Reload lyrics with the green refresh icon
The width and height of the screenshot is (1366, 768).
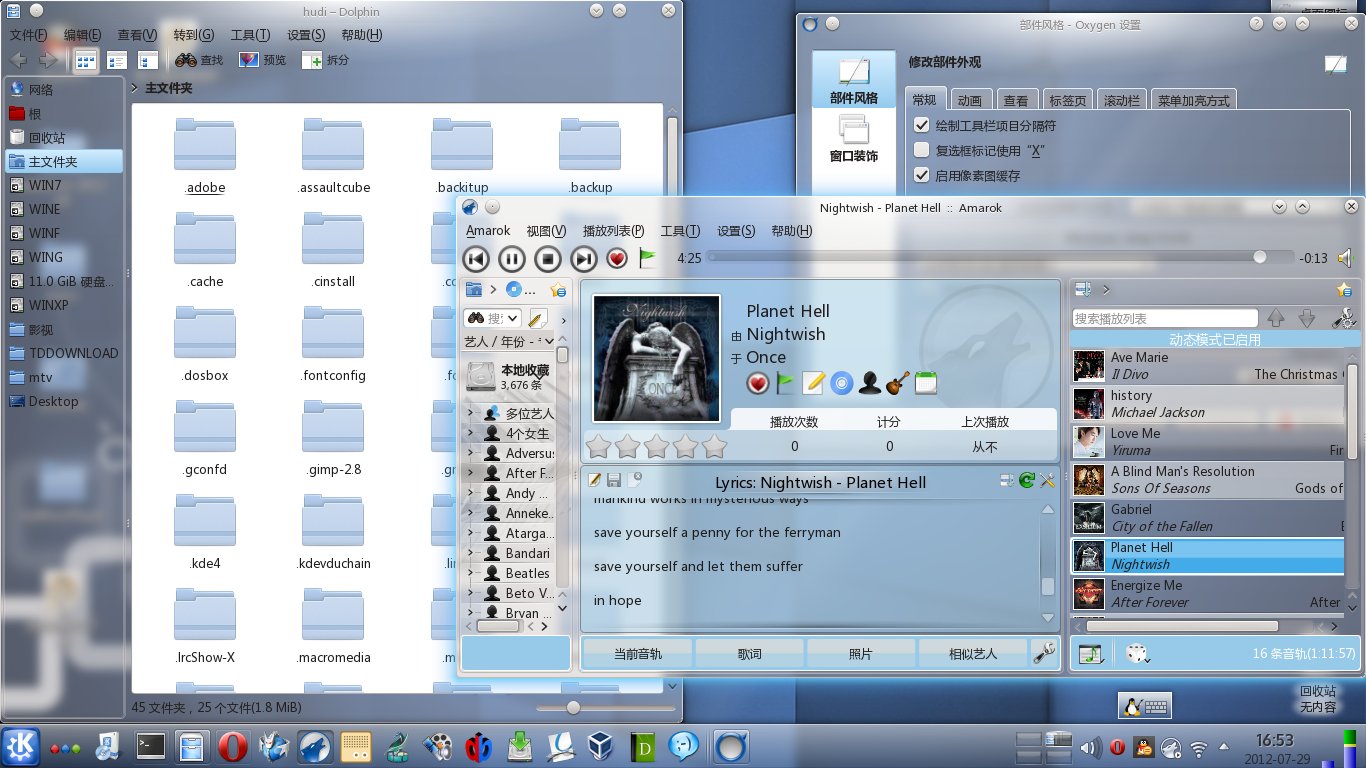coord(1027,481)
